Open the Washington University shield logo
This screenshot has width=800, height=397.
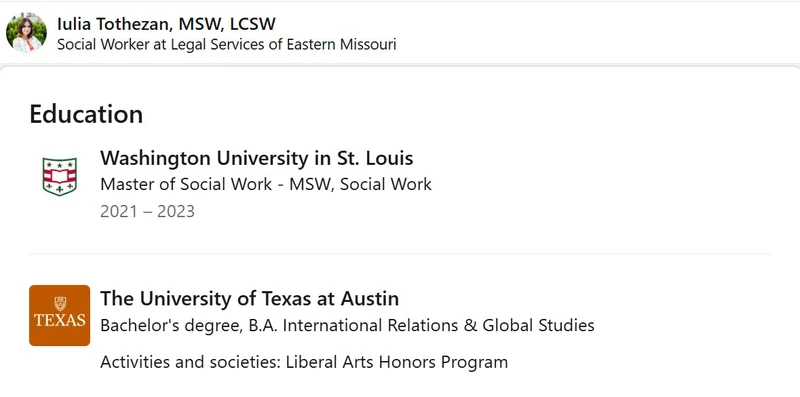60,177
